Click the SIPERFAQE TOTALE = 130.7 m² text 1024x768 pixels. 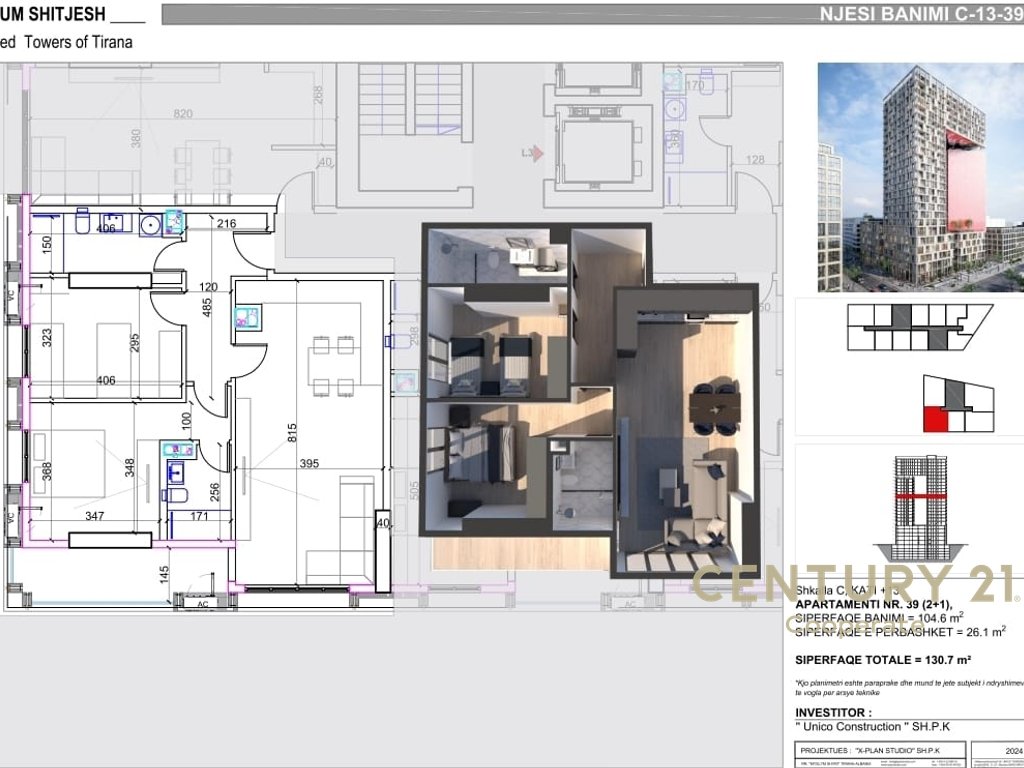pos(883,660)
